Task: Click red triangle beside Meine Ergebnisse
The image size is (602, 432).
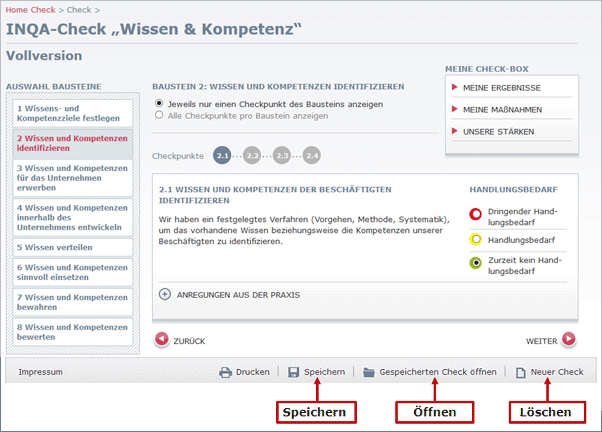Action: 455,87
